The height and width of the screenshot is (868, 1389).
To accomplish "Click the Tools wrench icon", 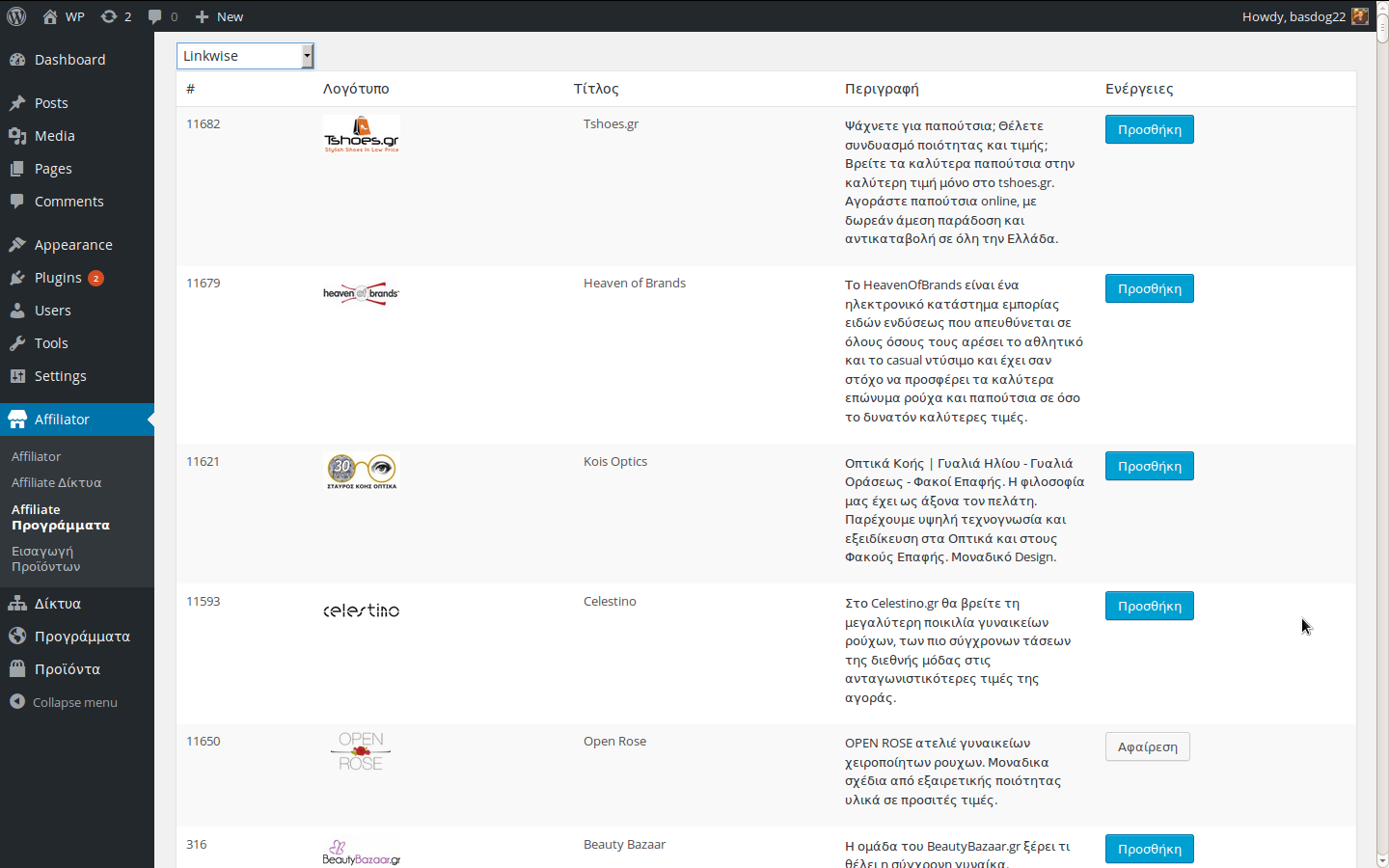I will 17,343.
